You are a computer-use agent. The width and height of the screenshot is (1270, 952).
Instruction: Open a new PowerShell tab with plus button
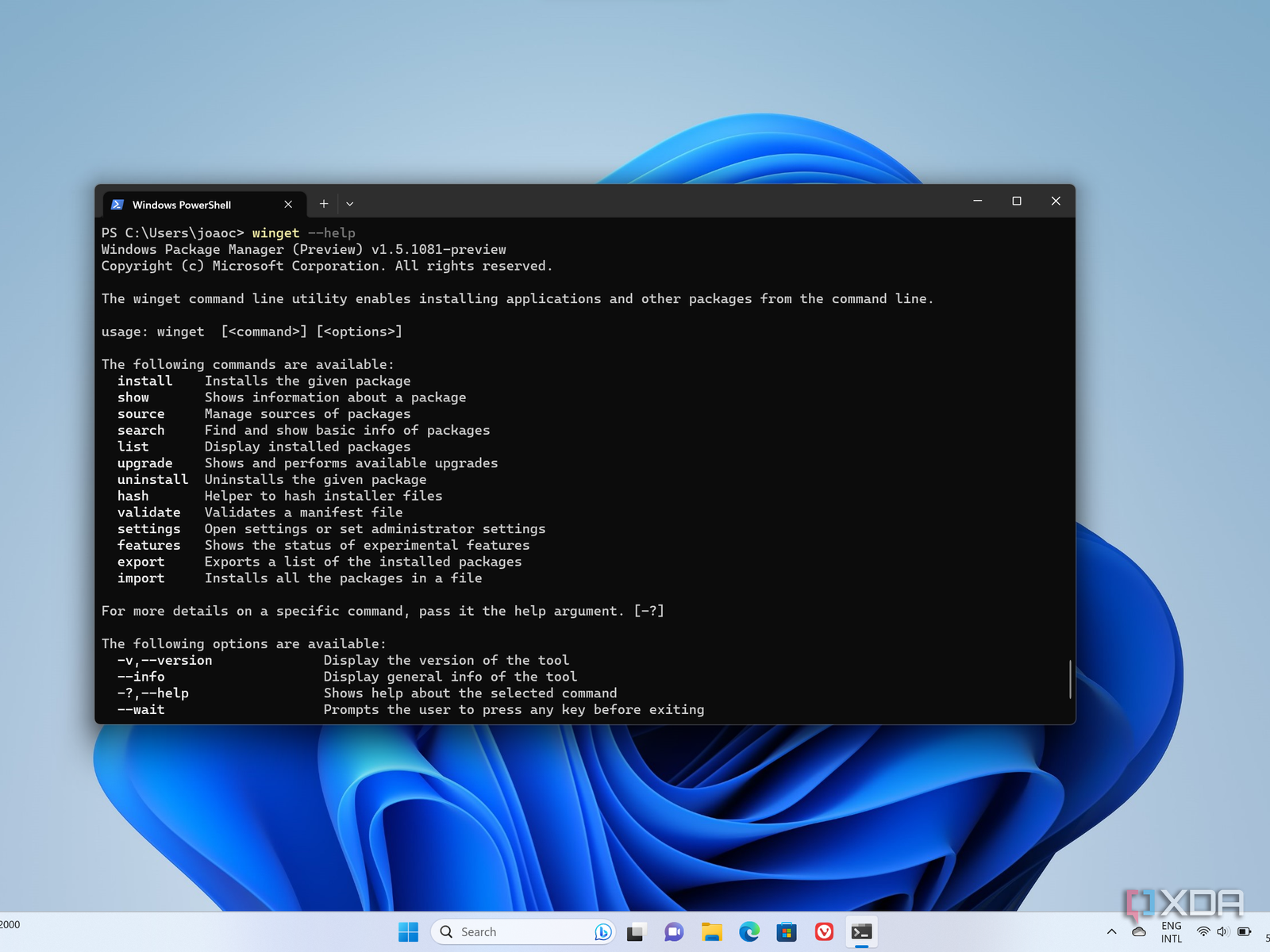[x=323, y=204]
